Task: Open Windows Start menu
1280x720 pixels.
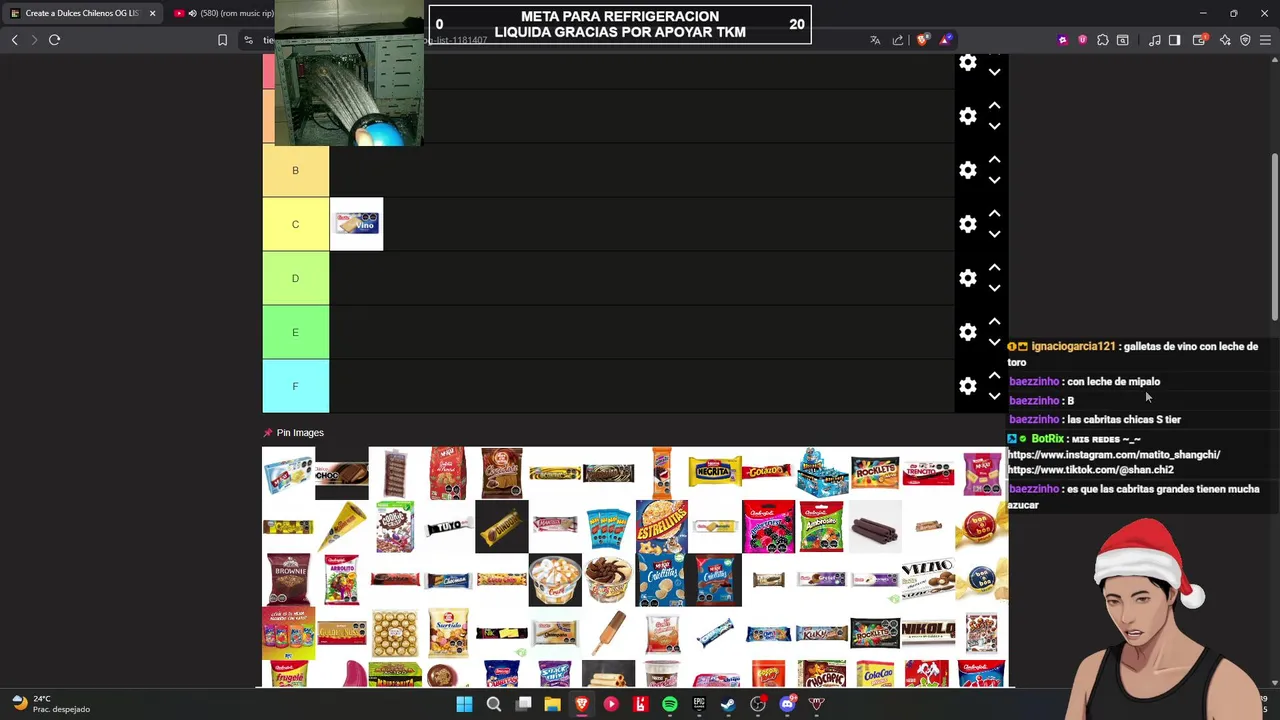Action: pos(464,704)
